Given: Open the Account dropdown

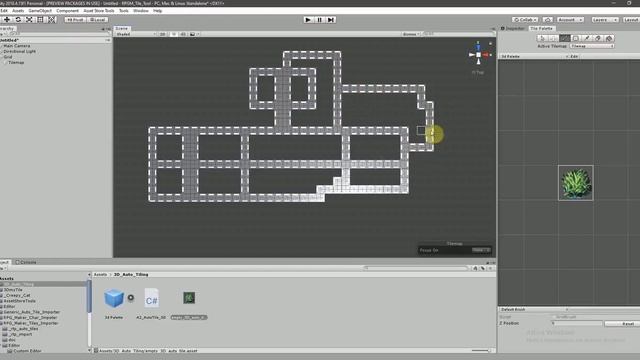Looking at the screenshot, I should [x=570, y=20].
